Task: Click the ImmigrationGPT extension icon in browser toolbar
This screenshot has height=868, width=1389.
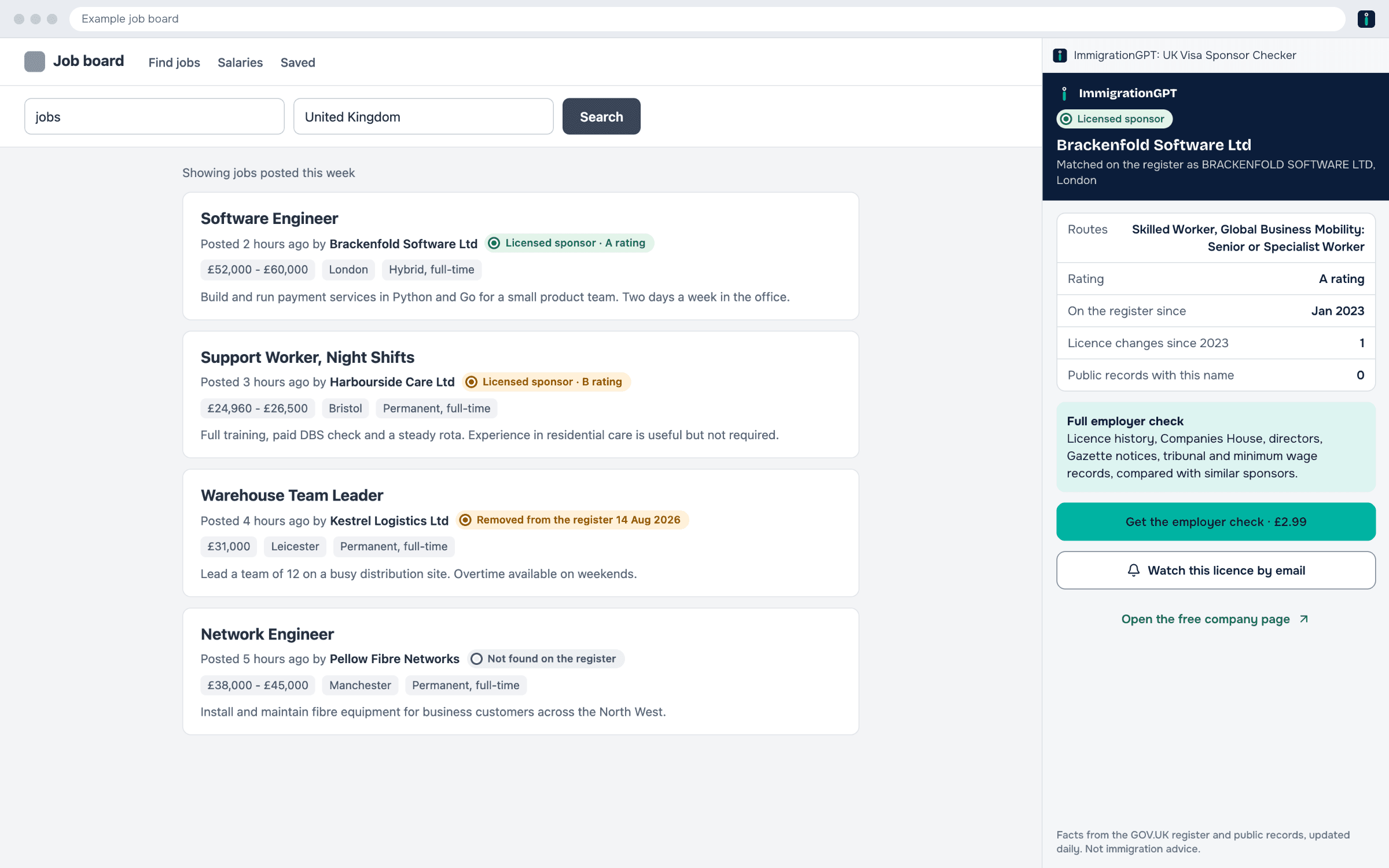Action: tap(1366, 19)
